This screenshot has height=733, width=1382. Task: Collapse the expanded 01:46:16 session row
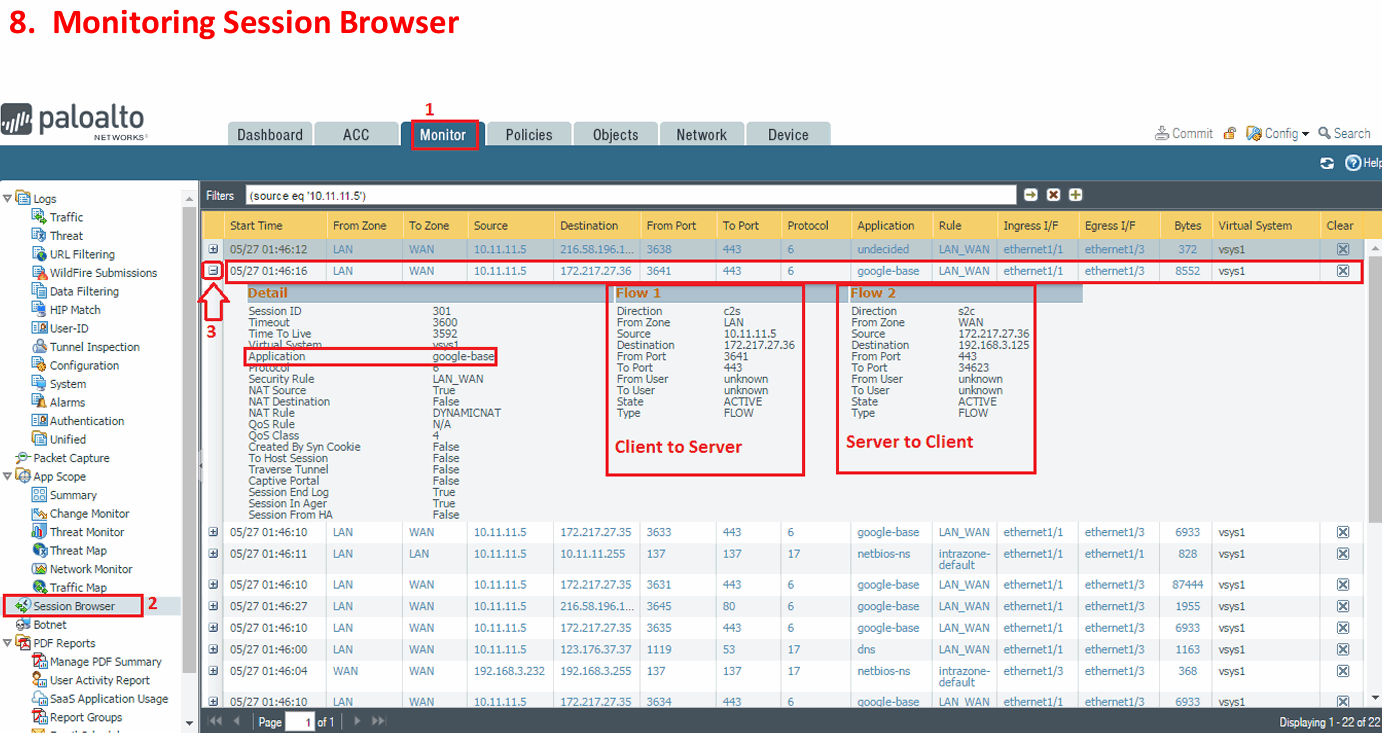(213, 270)
